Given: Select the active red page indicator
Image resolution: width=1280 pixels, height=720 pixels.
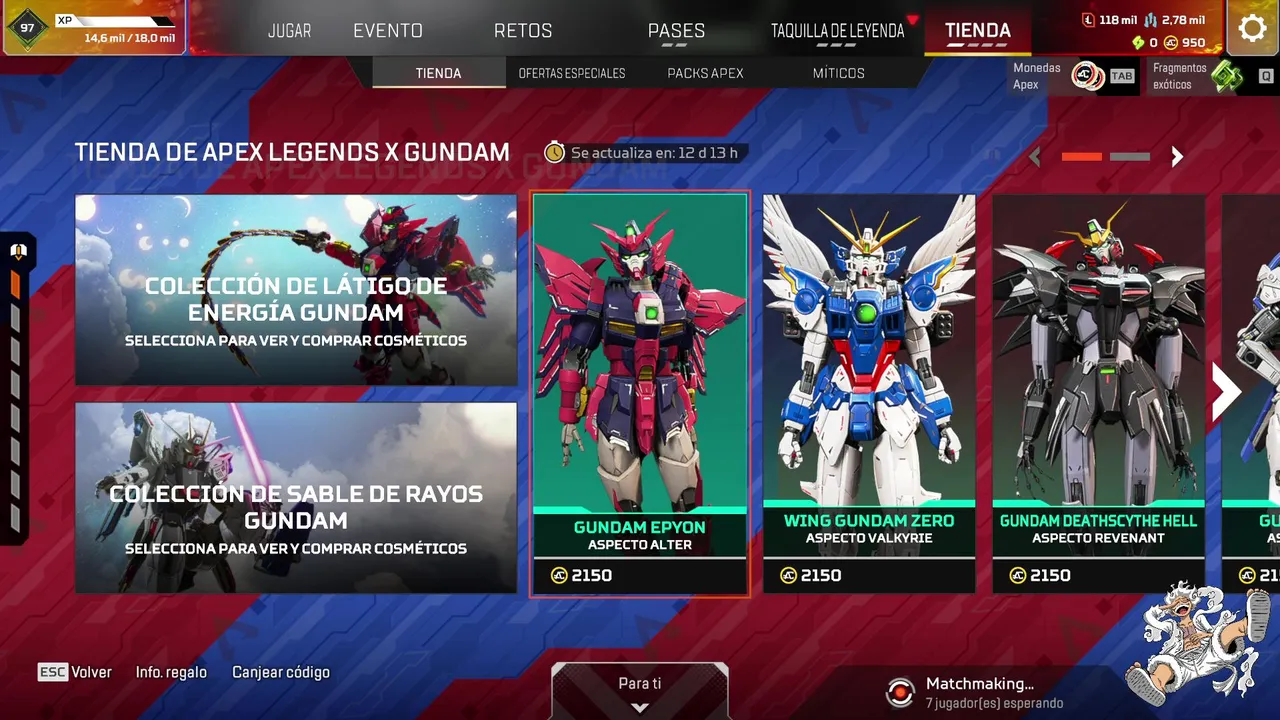Looking at the screenshot, I should (1081, 157).
